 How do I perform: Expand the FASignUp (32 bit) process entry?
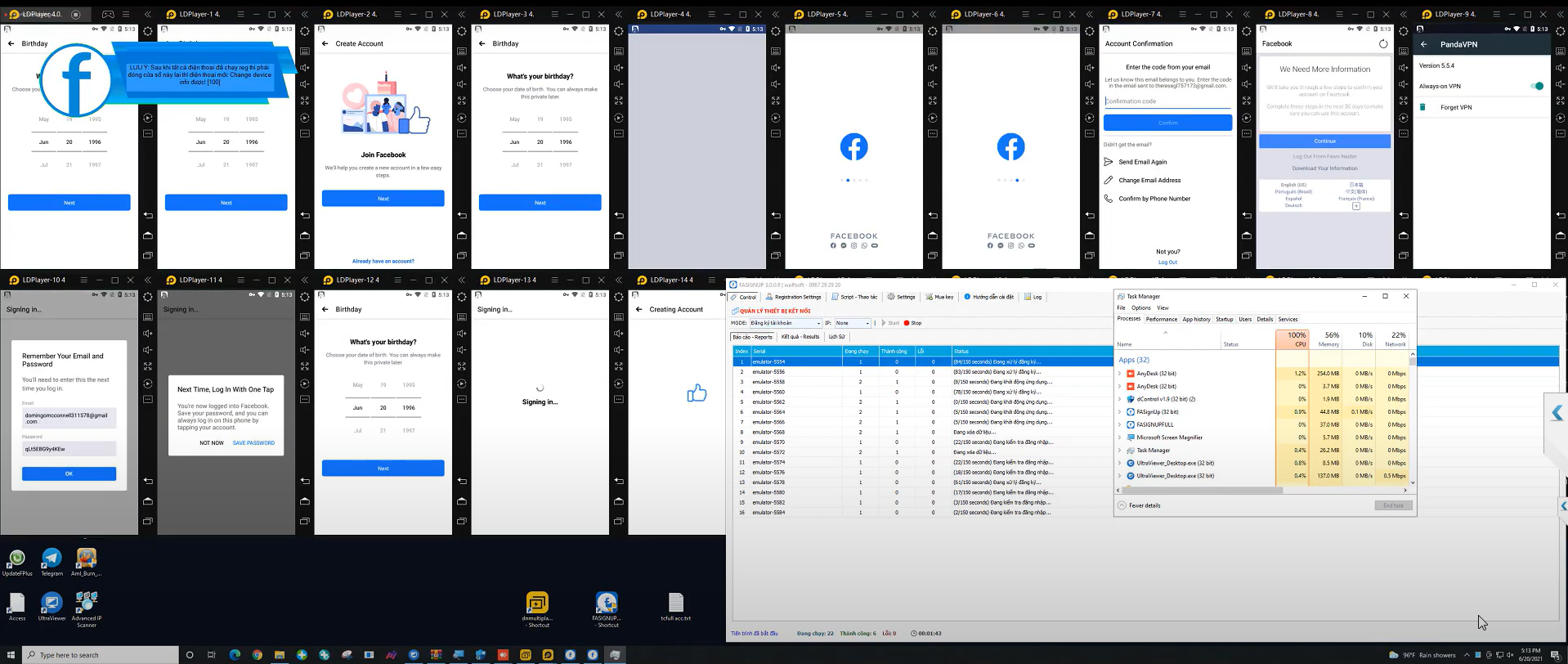[1120, 412]
